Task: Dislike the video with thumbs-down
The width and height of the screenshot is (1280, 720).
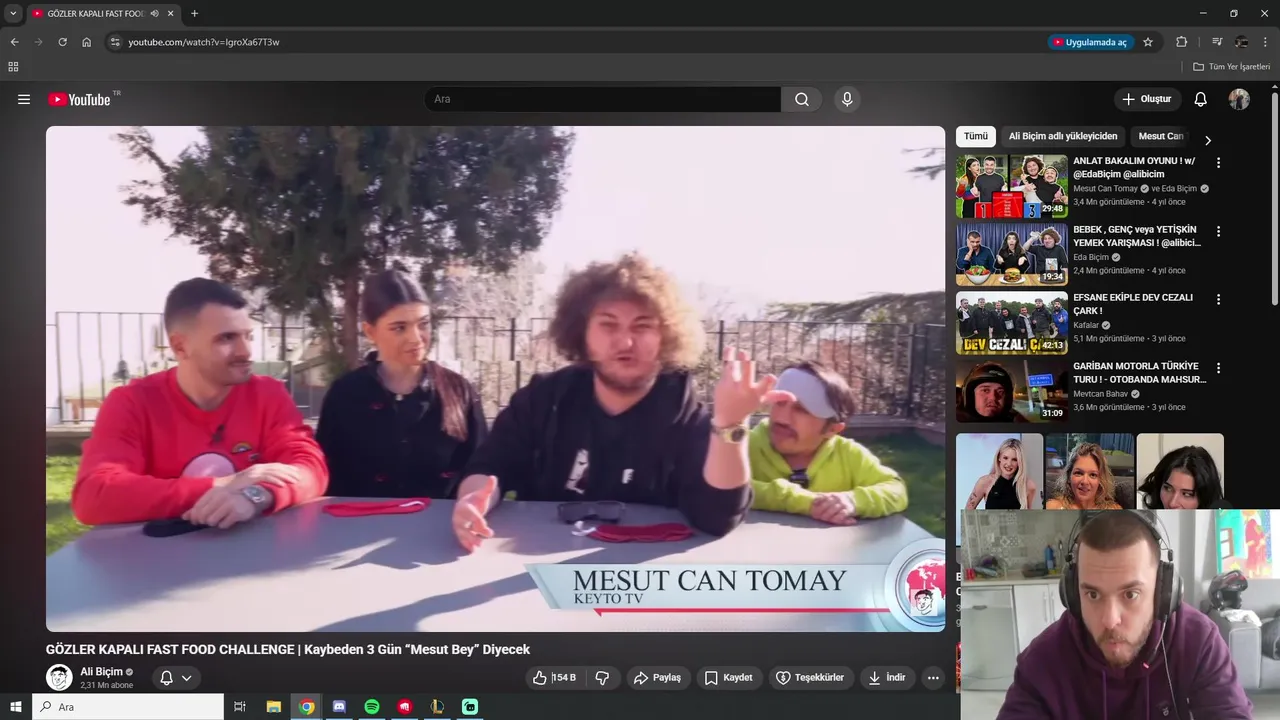Action: (x=602, y=678)
